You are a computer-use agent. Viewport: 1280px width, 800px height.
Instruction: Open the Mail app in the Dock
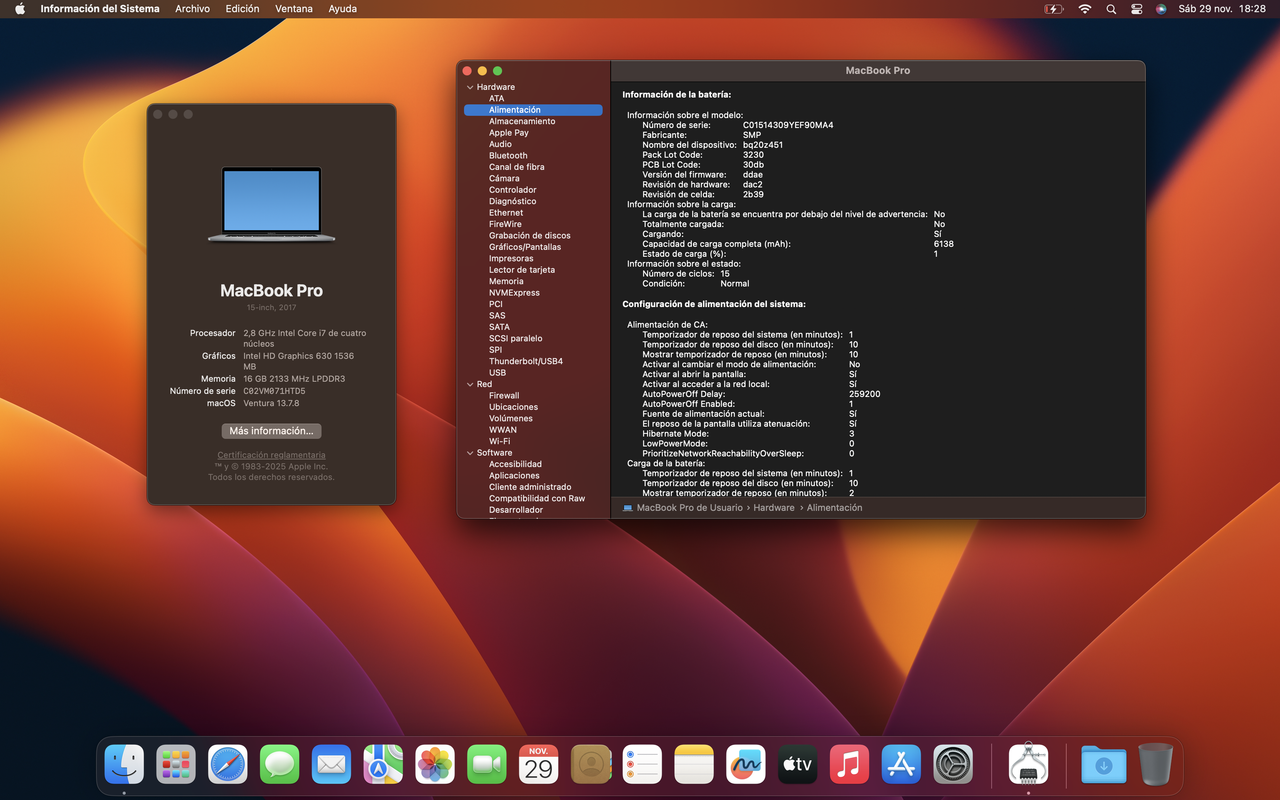point(331,763)
